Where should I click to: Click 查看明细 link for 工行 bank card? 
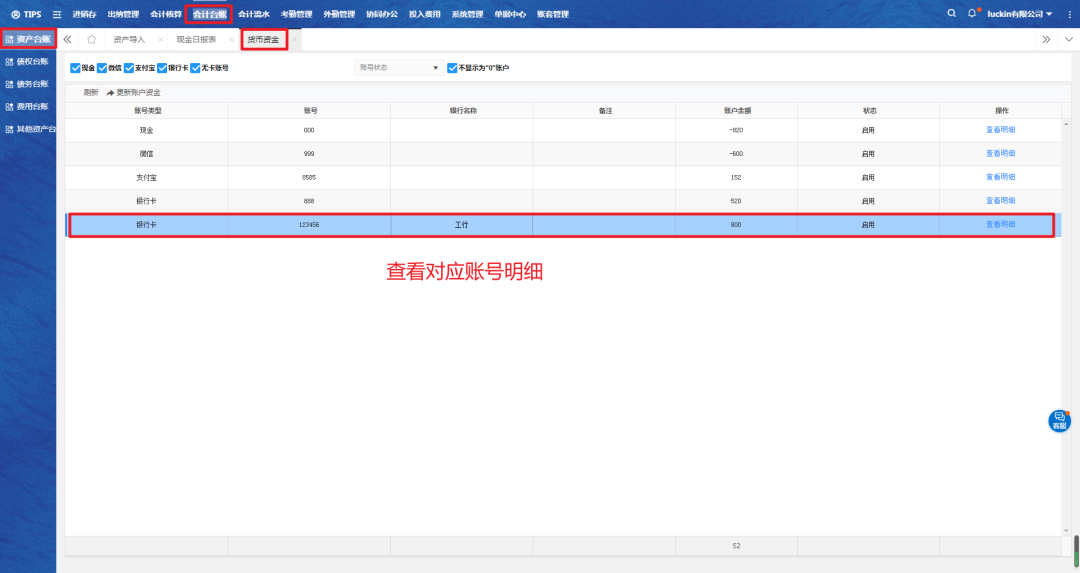click(1000, 225)
